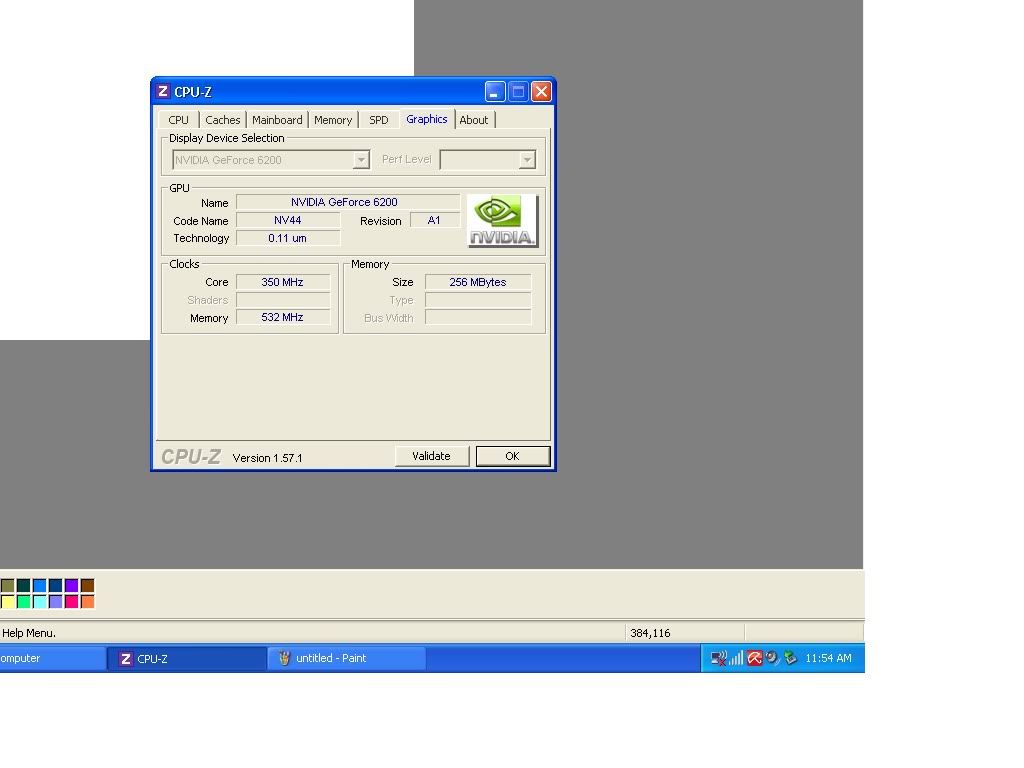Screen dimensions: 1024x768
Task: Click the 11:54 AM system clock
Action: point(828,658)
